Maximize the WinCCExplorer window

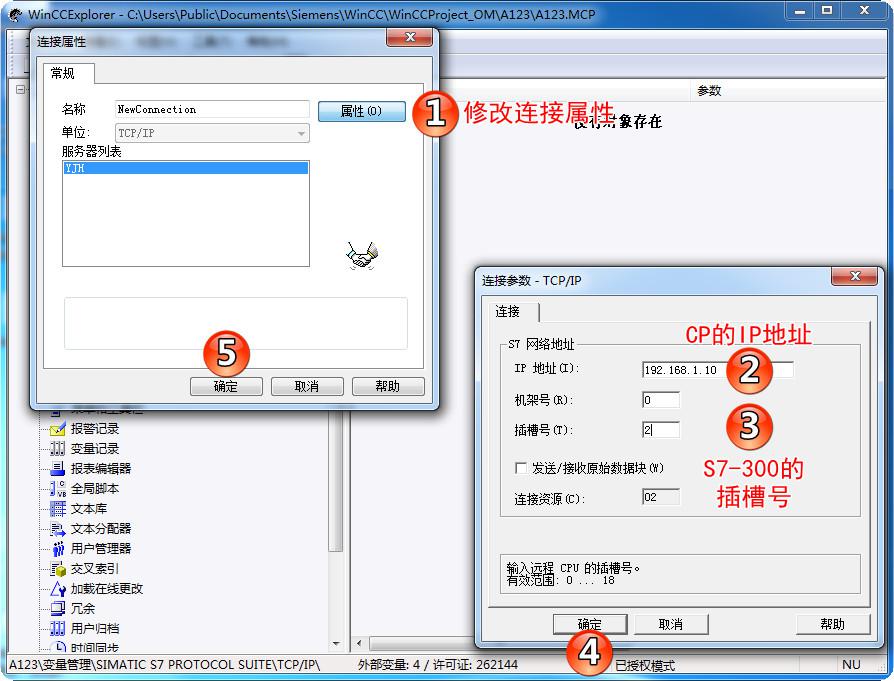827,10
